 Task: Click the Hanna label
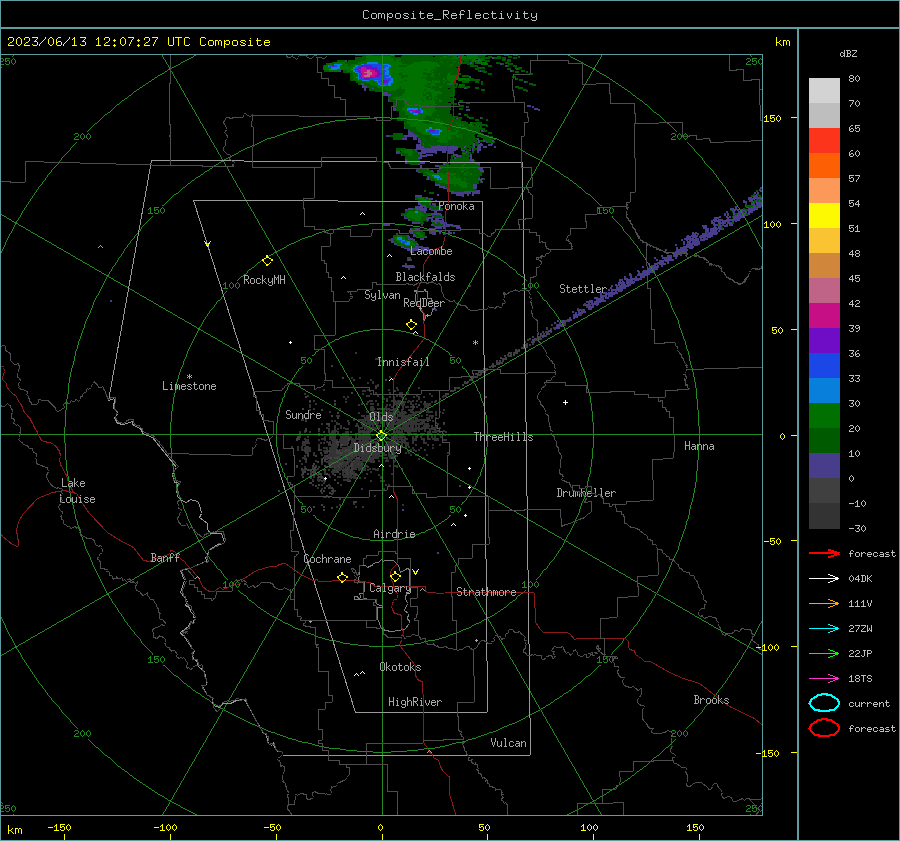tap(699, 446)
